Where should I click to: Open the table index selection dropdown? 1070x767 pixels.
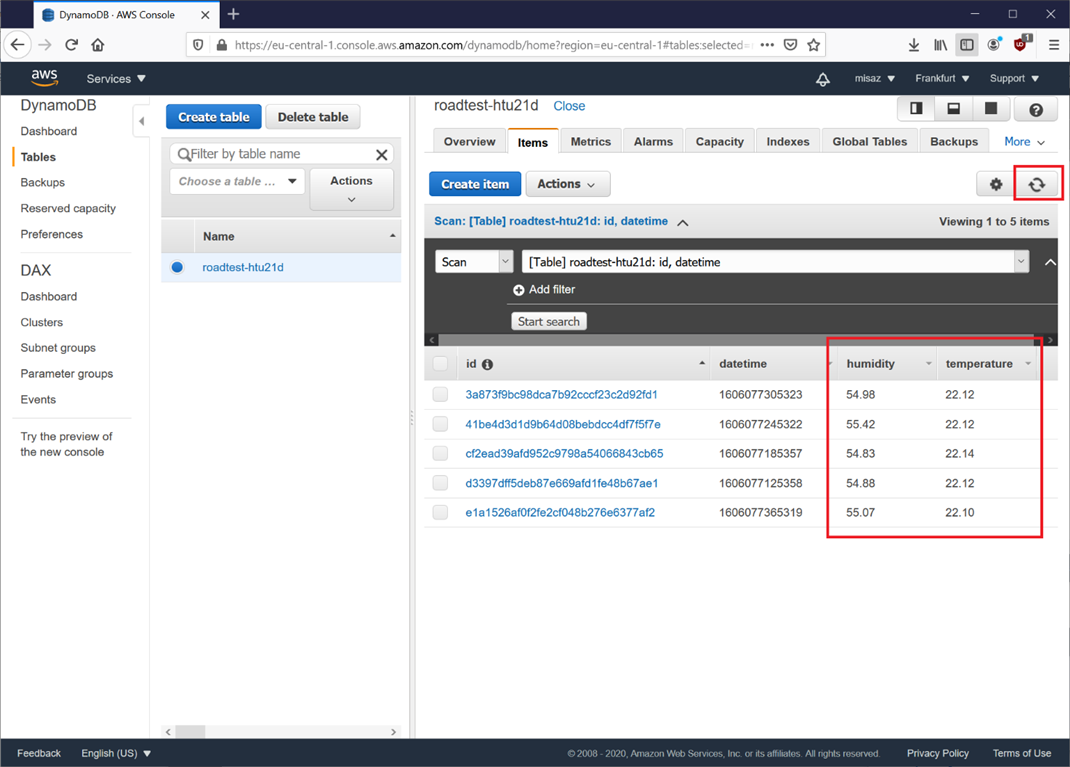coord(775,262)
